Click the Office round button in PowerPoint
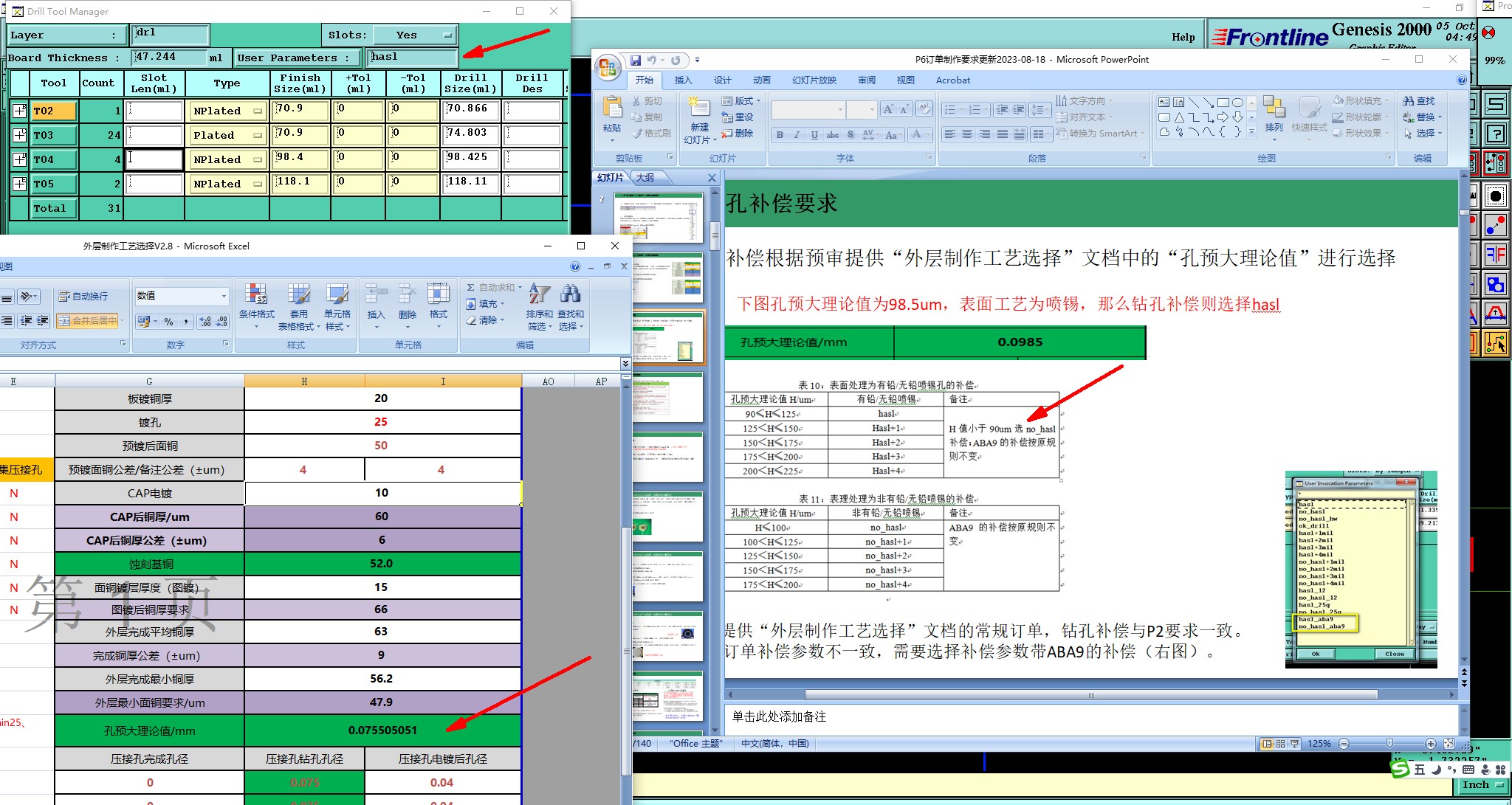Image resolution: width=1512 pixels, height=805 pixels. click(608, 67)
